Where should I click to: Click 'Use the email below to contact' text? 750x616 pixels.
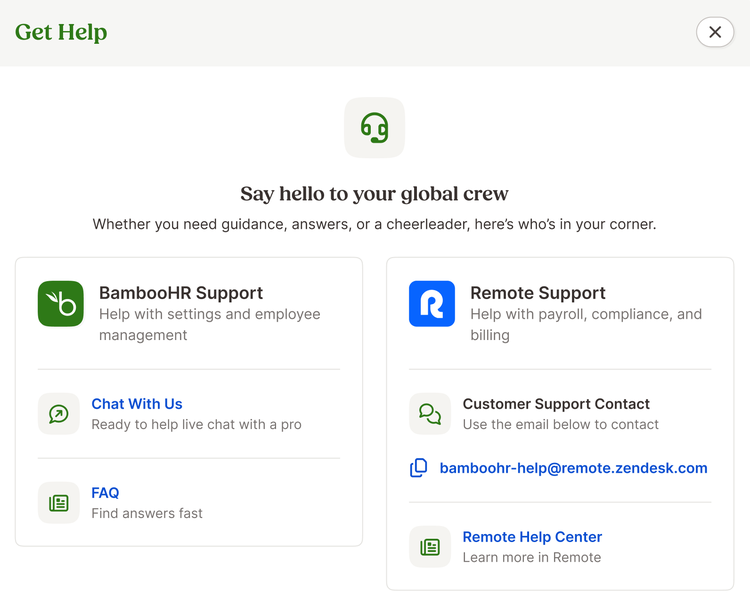tap(560, 424)
